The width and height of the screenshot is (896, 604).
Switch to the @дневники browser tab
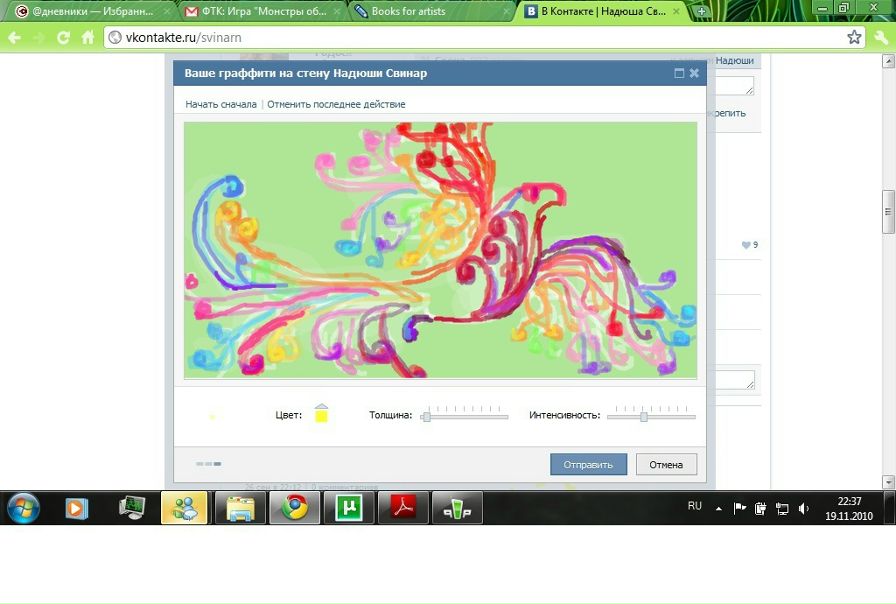(x=88, y=11)
